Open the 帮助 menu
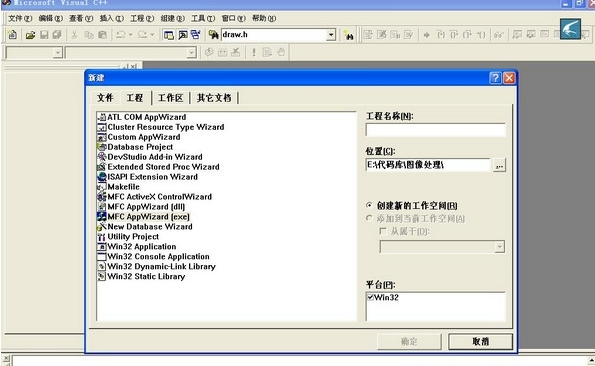The height and width of the screenshot is (366, 595). point(264,18)
